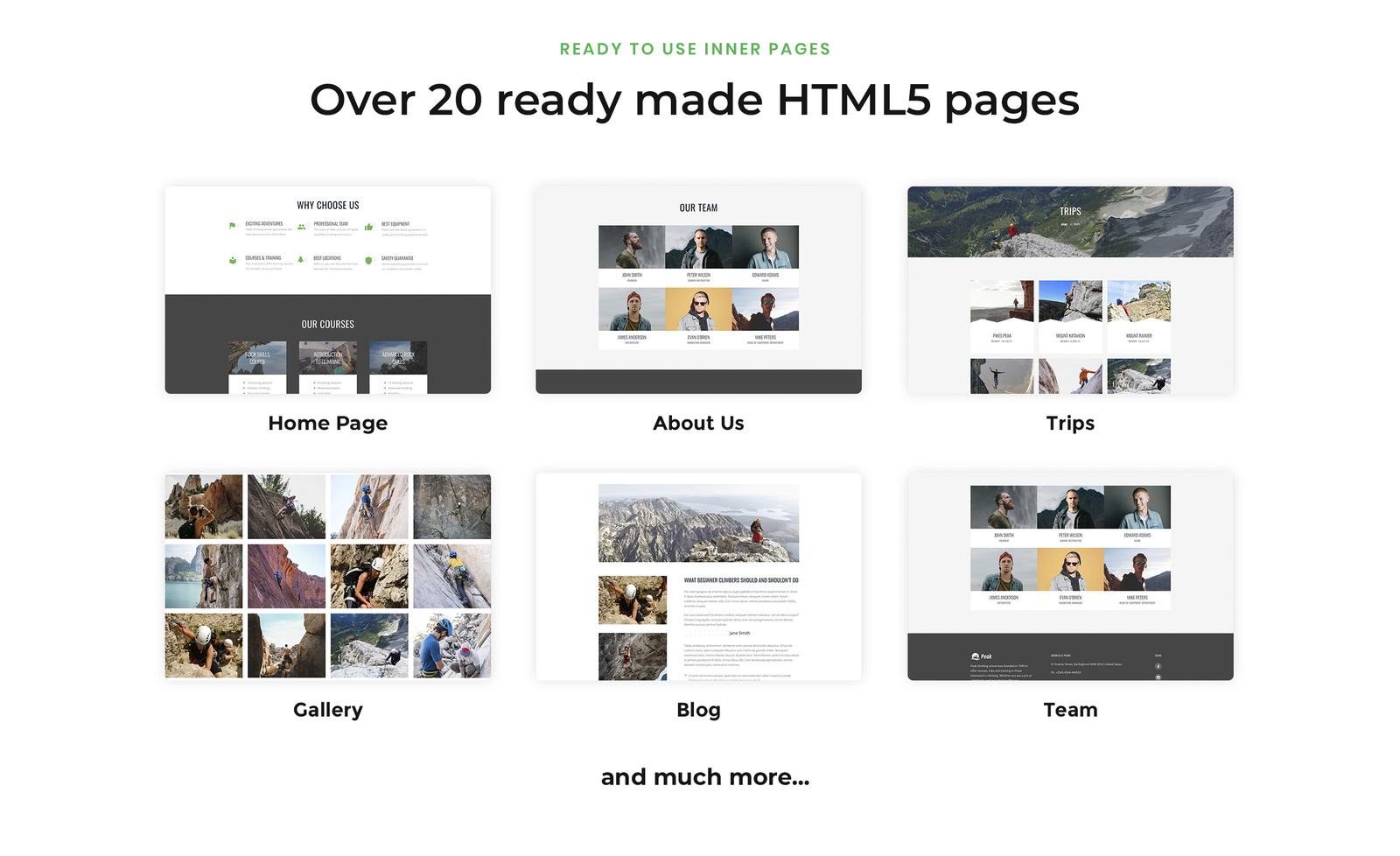Click the flag icon beside Exciting Adventures

click(232, 226)
